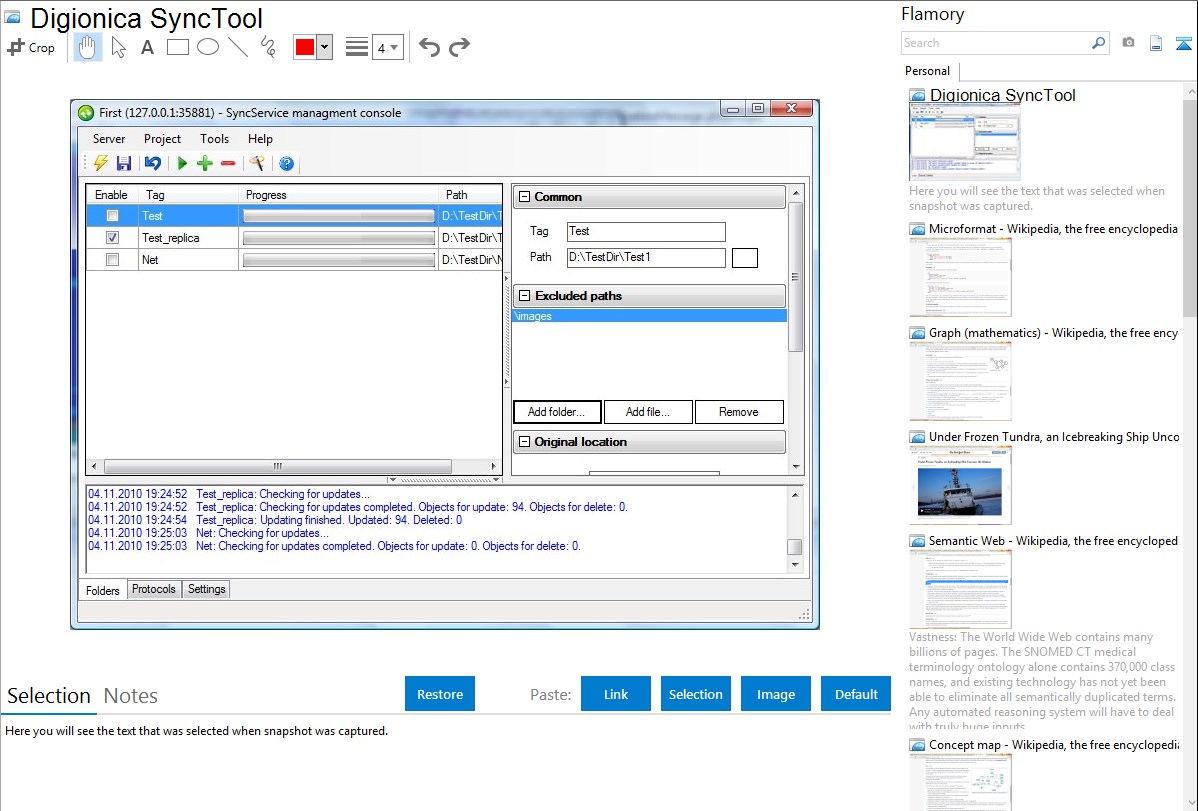Click the Test row progress bar
The image size is (1198, 811).
338,216
